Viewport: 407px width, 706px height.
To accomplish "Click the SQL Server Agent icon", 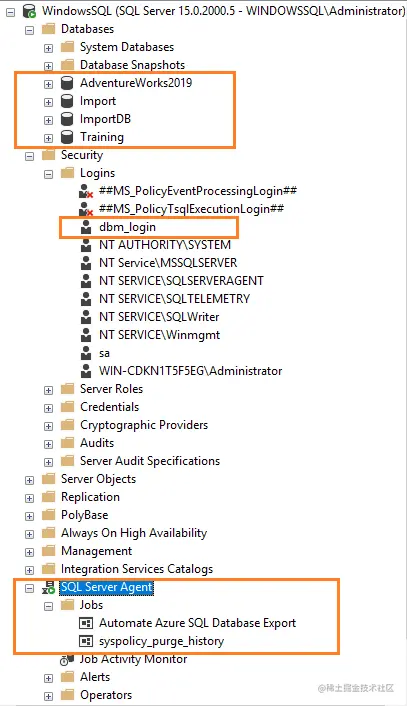I will [48, 587].
